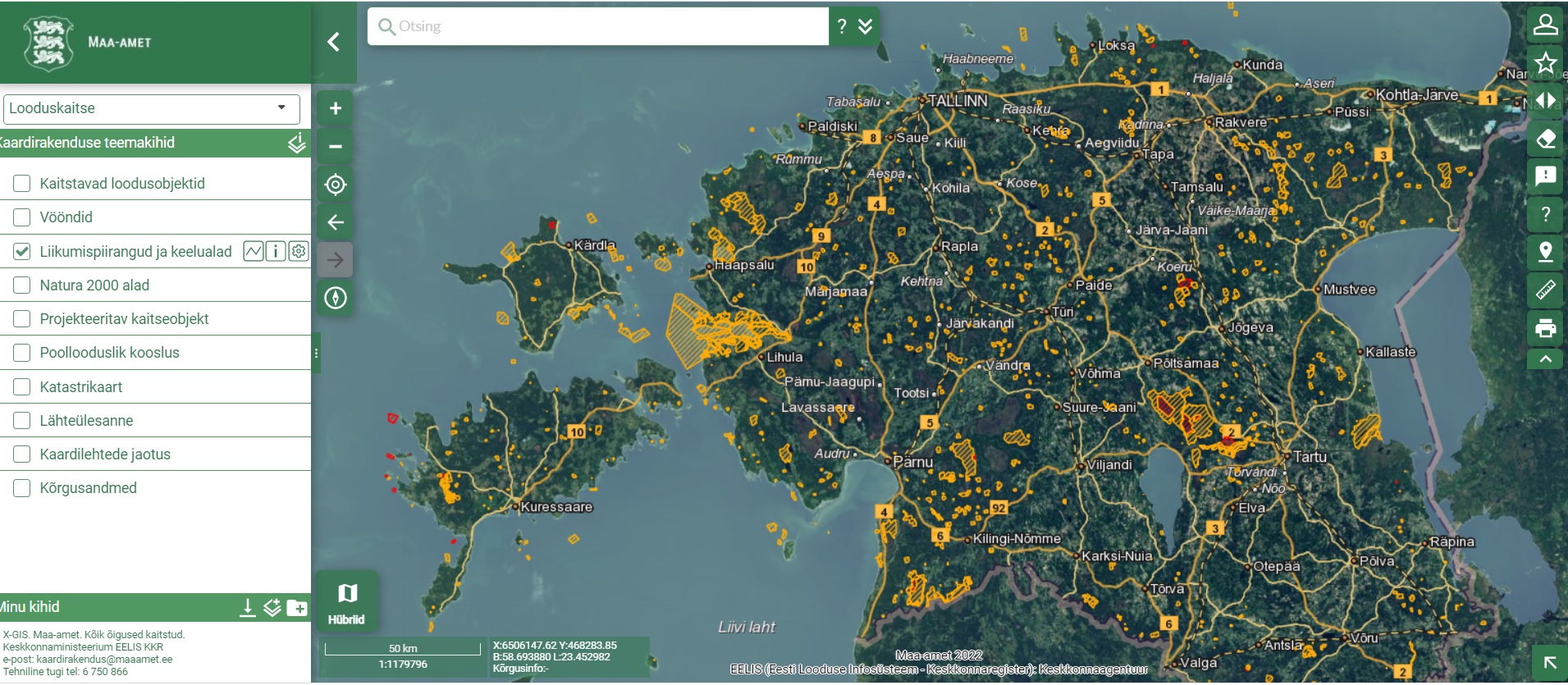Viewport: 1568px width, 685px height.
Task: Click the user account login icon
Action: pos(1545,25)
